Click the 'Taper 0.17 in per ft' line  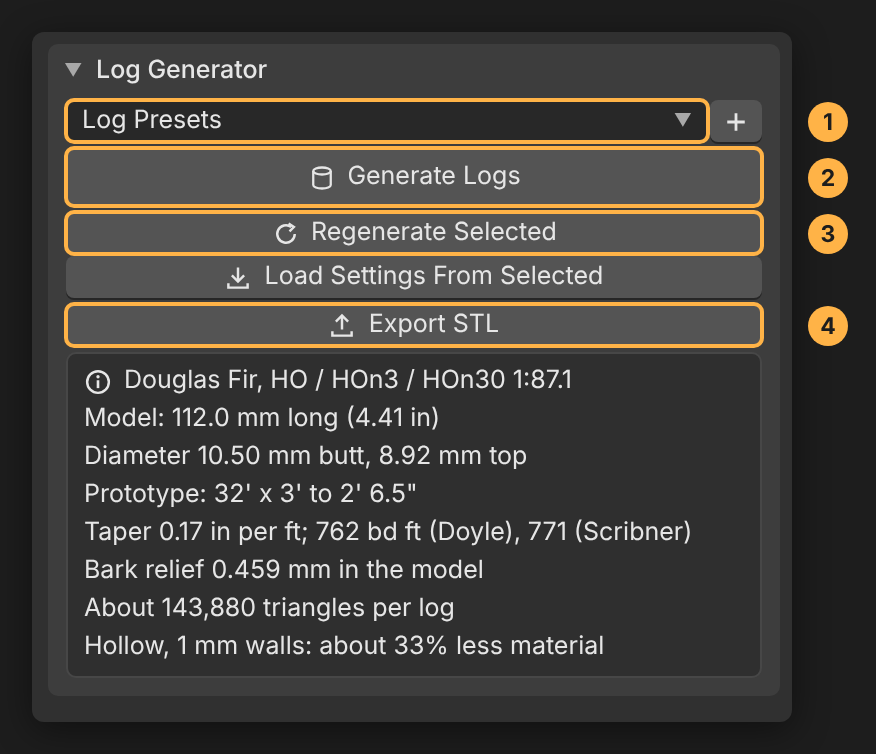(x=388, y=532)
